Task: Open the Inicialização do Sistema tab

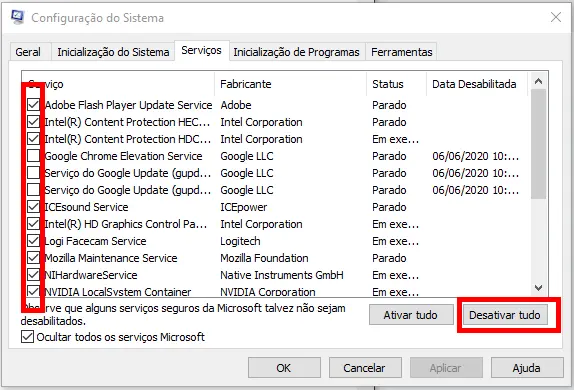Action: tap(113, 52)
